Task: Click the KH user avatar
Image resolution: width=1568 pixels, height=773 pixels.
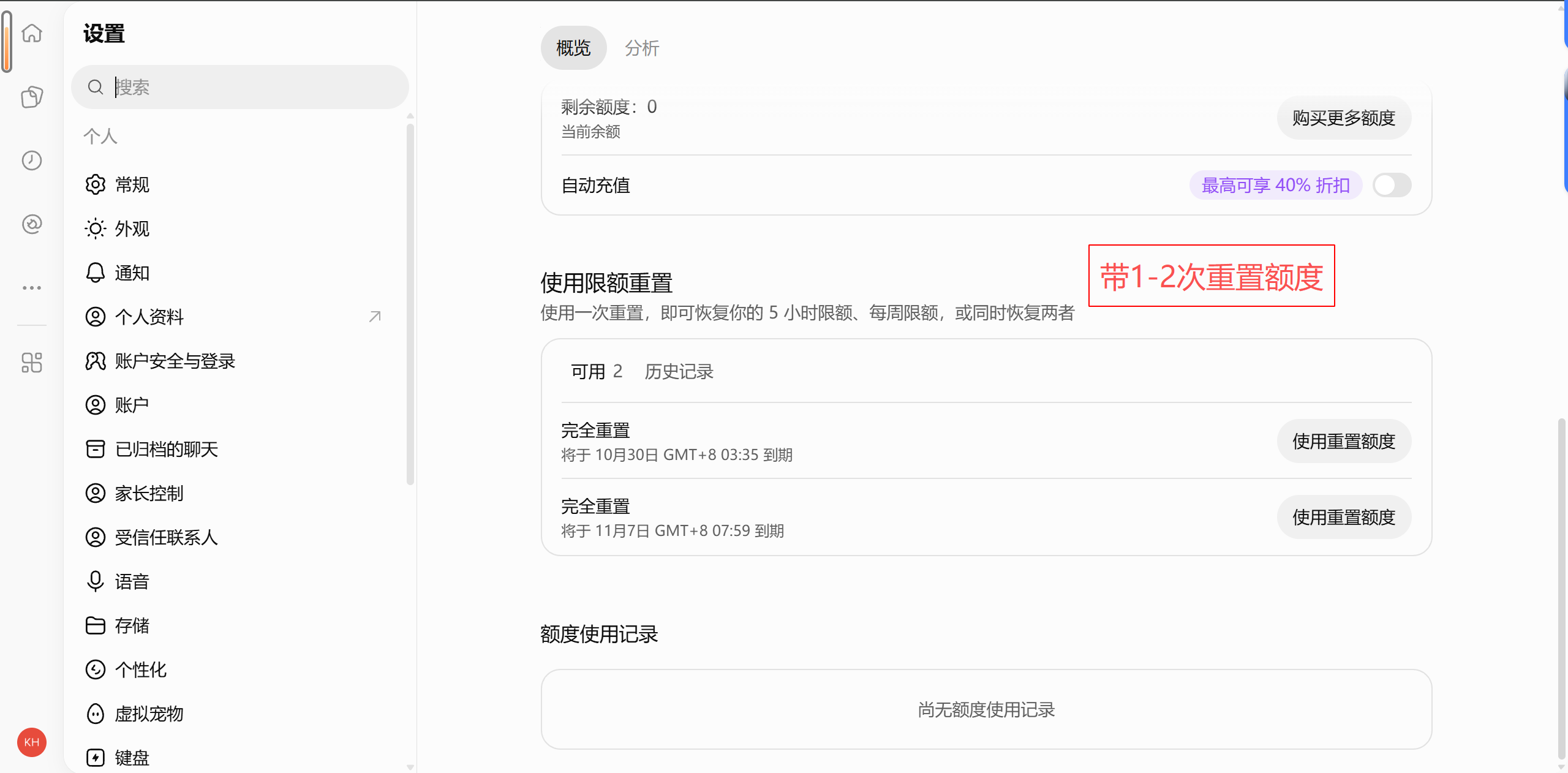Action: click(x=32, y=742)
